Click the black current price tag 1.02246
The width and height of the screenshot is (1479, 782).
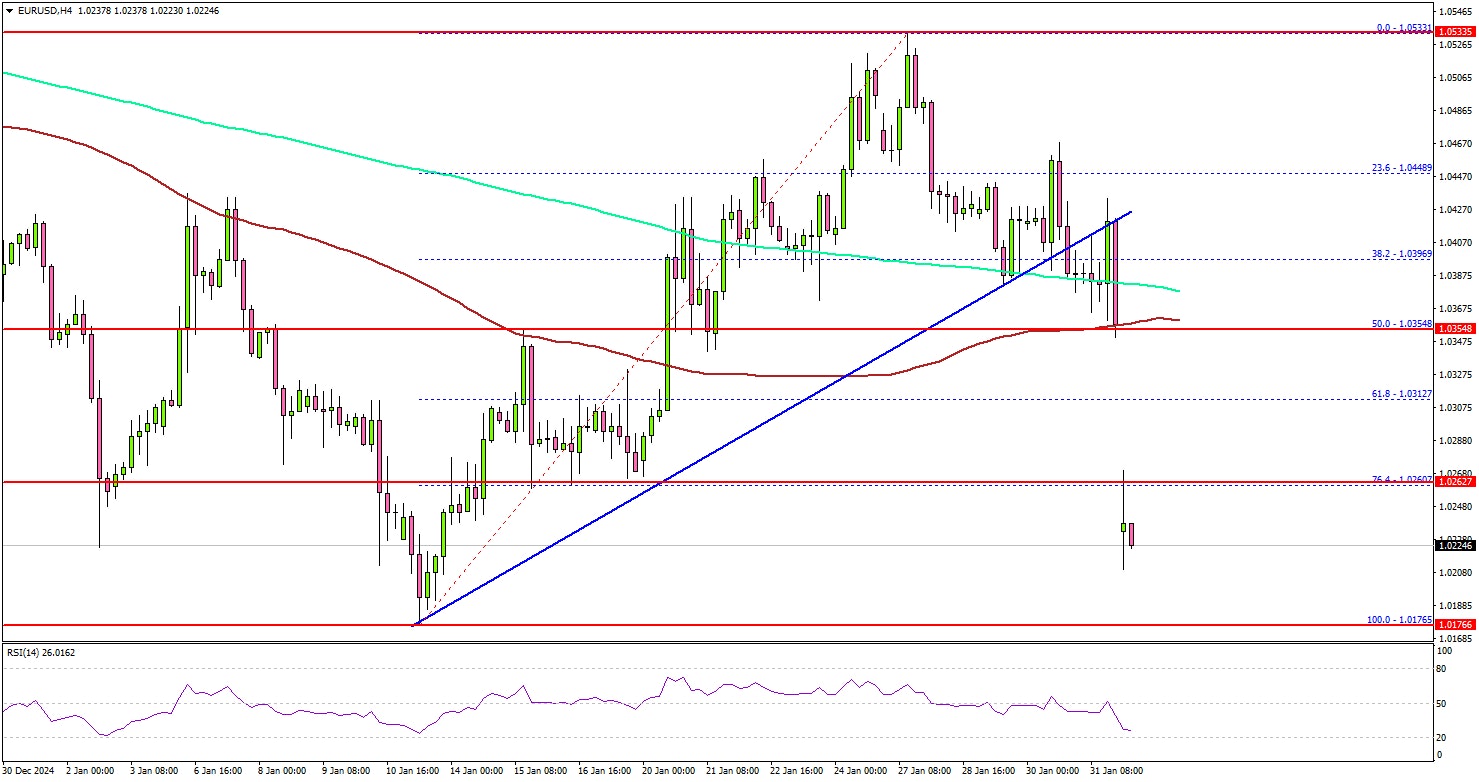(1454, 545)
